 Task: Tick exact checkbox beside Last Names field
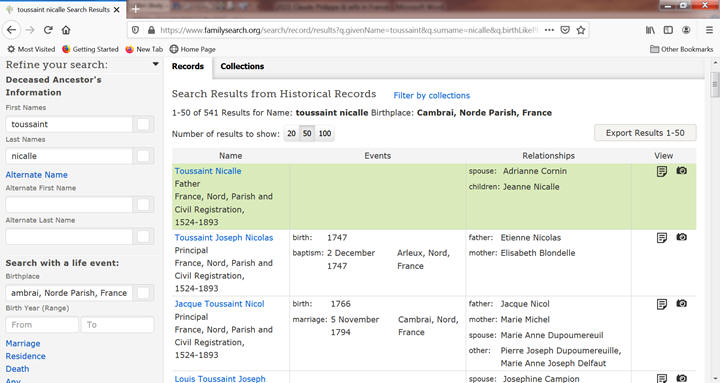(x=143, y=156)
